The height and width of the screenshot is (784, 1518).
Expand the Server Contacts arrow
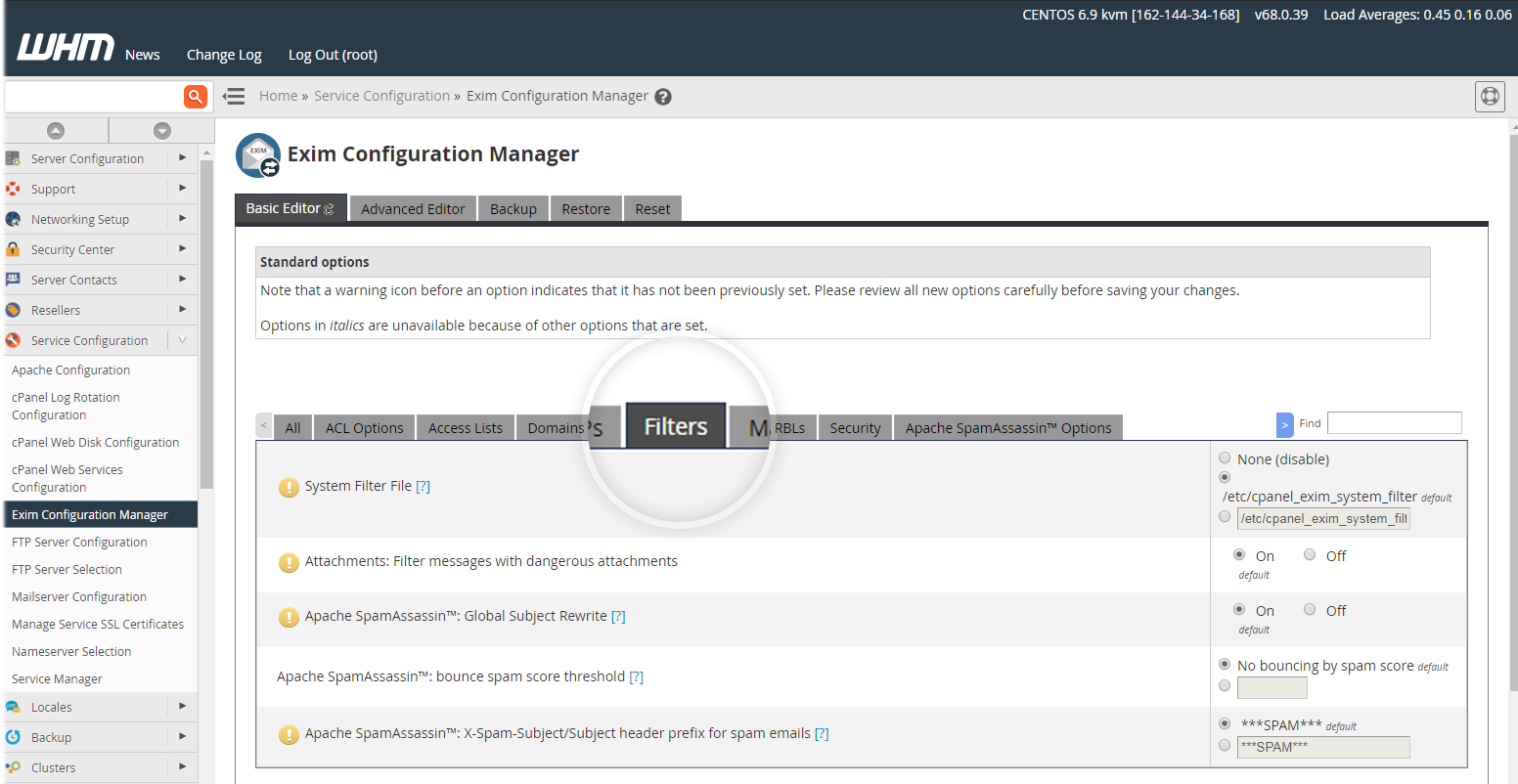point(182,279)
